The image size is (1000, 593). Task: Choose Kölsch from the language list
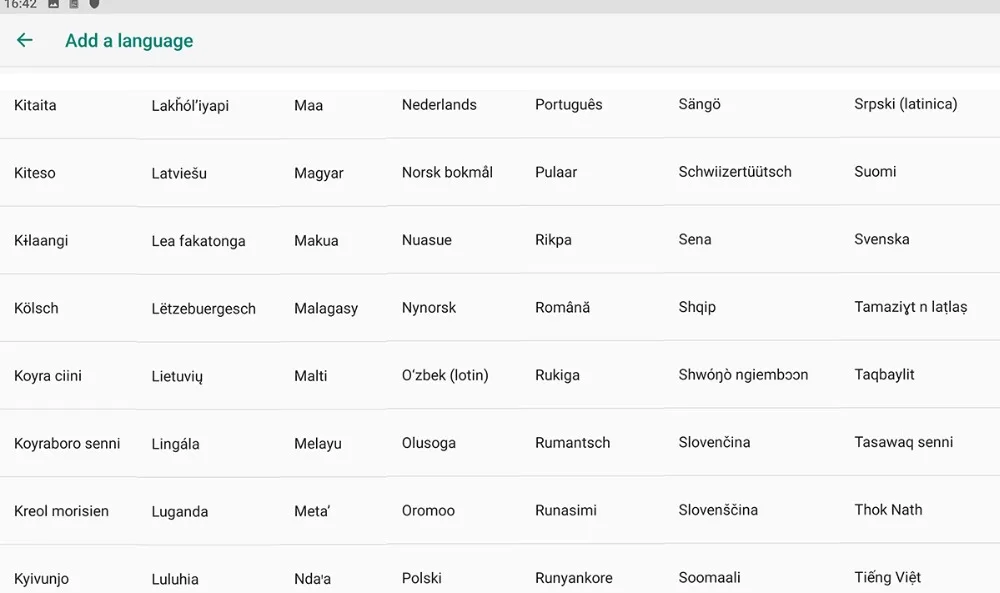[x=36, y=308]
